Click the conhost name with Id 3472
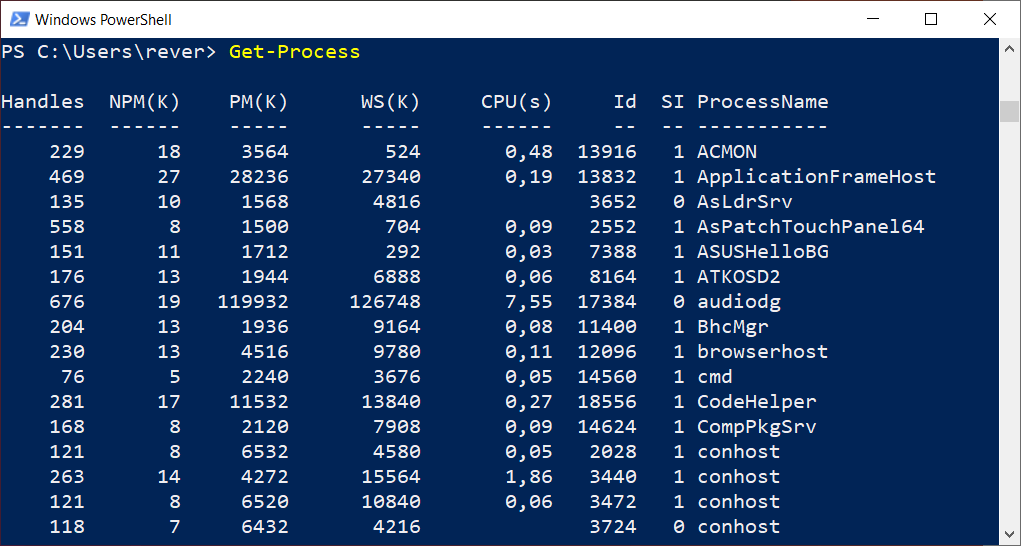 [x=739, y=502]
